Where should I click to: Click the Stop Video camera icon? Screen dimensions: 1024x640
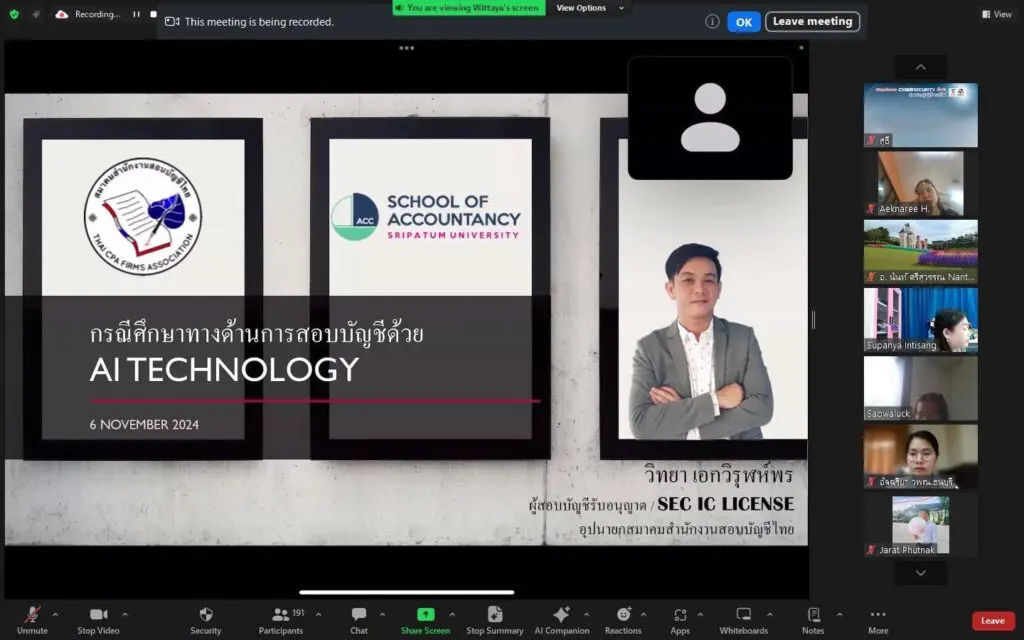[x=99, y=615]
